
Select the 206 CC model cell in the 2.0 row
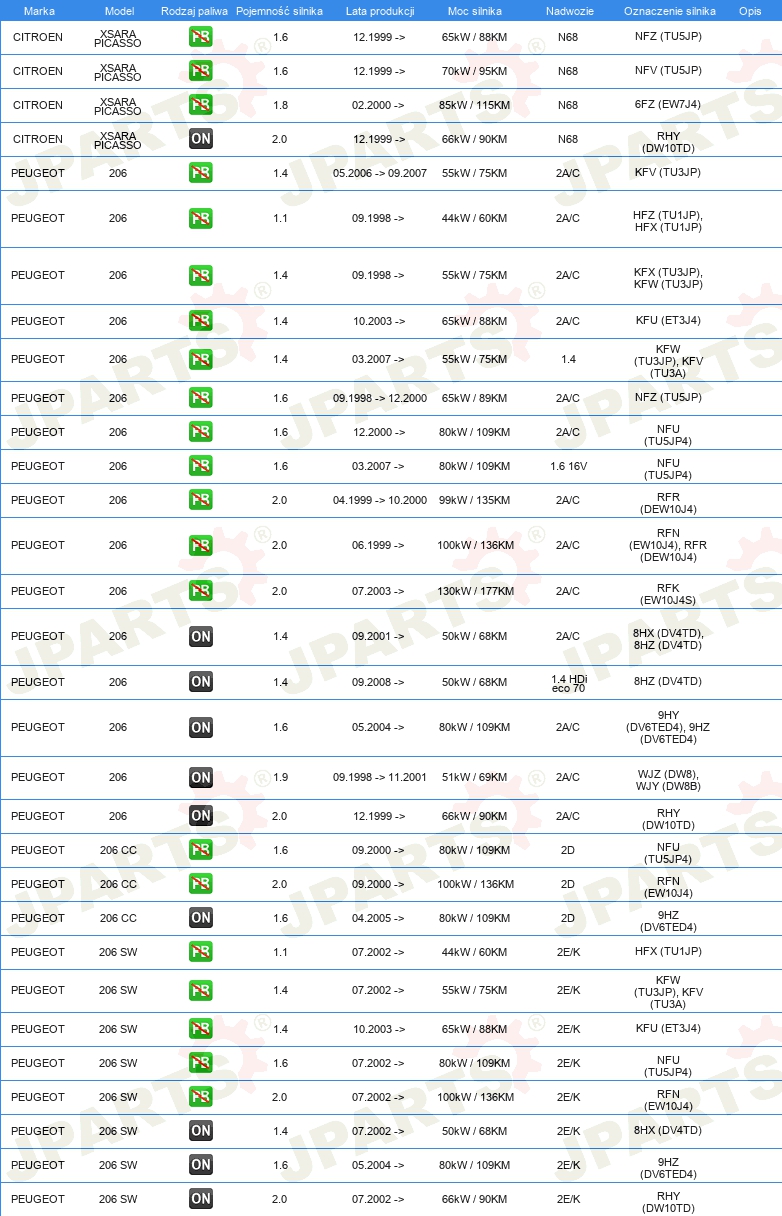118,884
